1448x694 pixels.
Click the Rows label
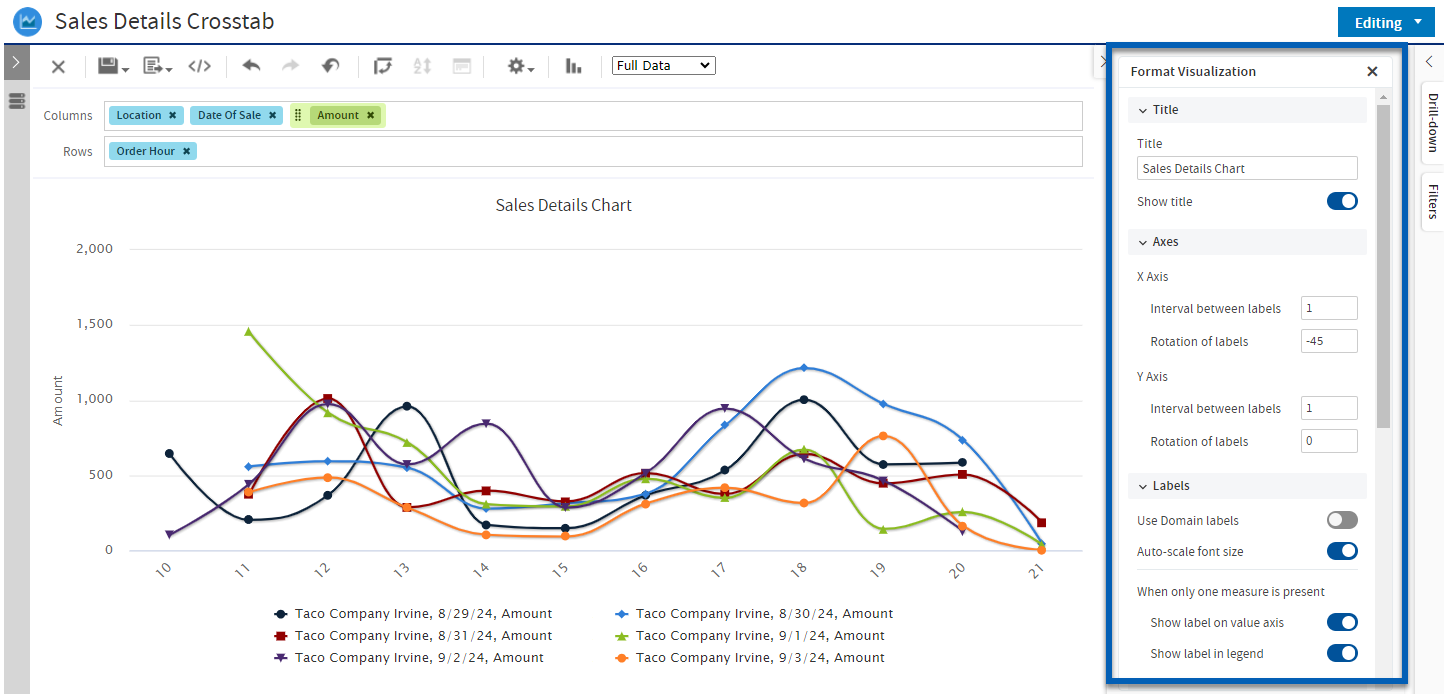click(78, 152)
